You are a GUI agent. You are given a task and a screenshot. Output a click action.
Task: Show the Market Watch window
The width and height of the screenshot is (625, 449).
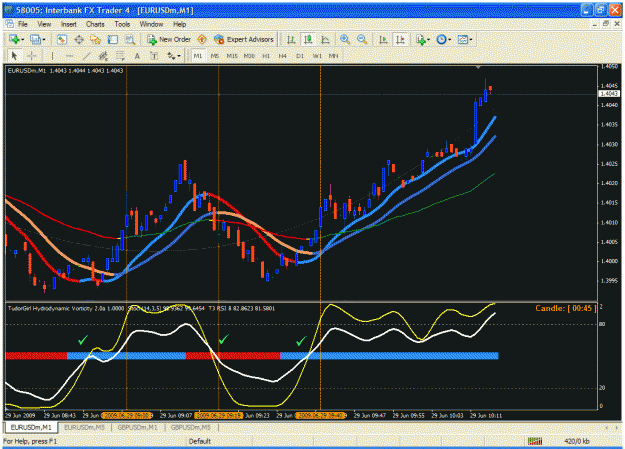(61, 39)
